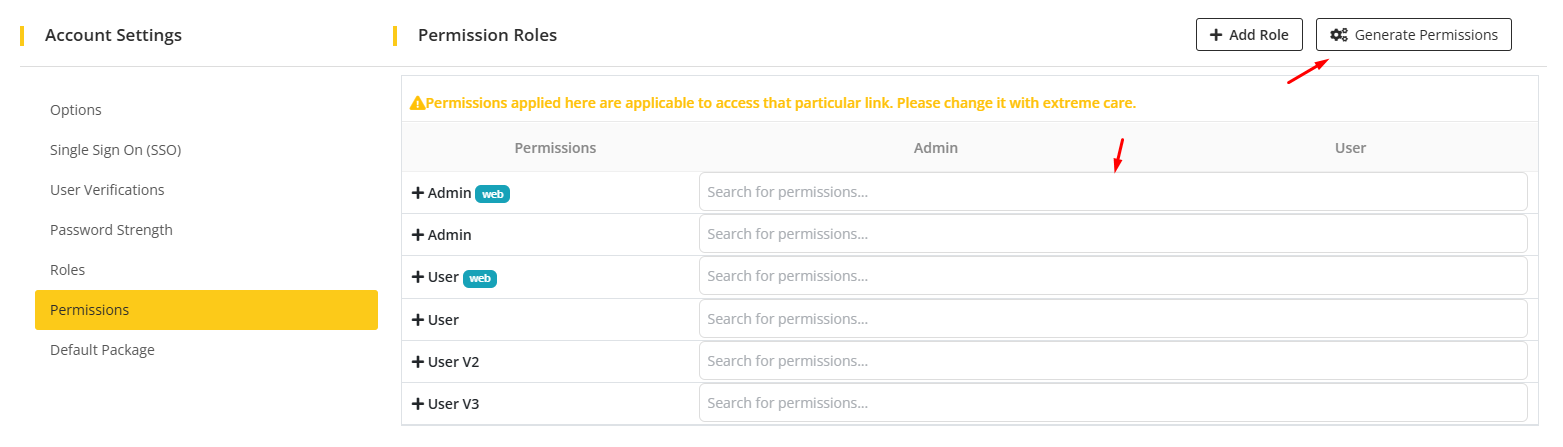Viewport: 1563px width, 447px height.
Task: Expand the User web permission group
Action: (418, 277)
